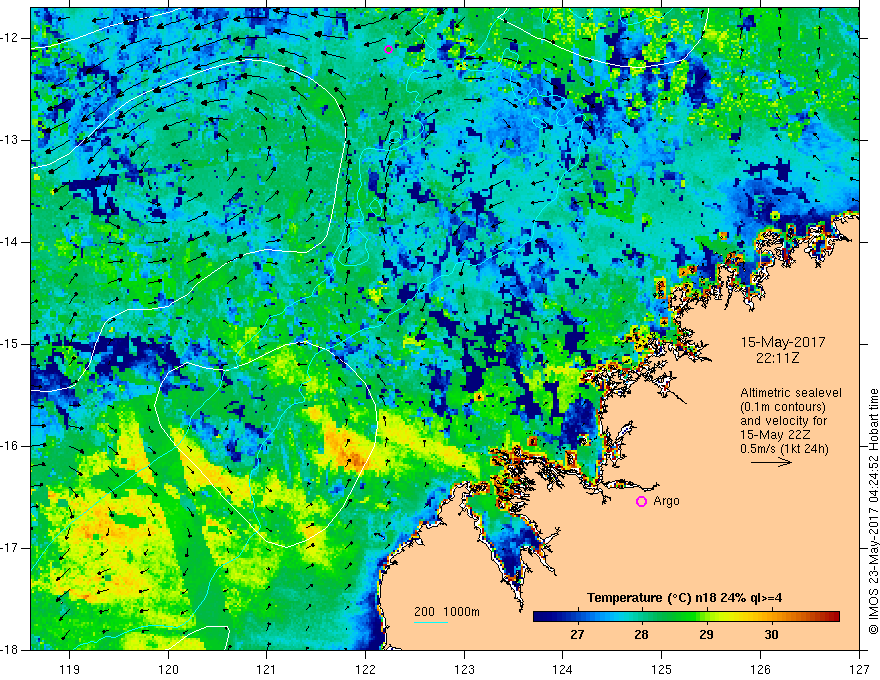Click longitude axis label 124

coord(562,669)
